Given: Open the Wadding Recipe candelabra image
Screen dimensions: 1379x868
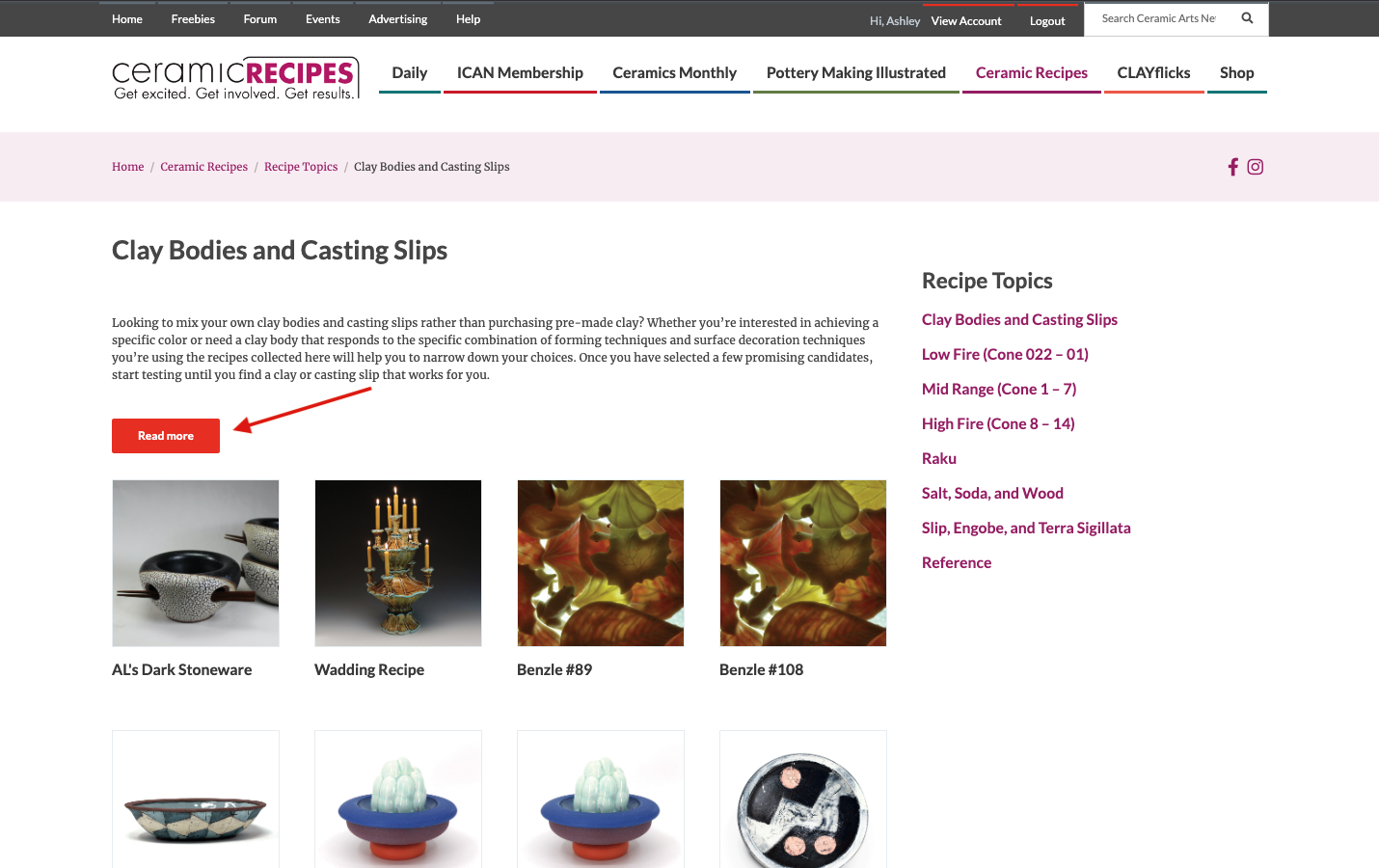Looking at the screenshot, I should 398,563.
